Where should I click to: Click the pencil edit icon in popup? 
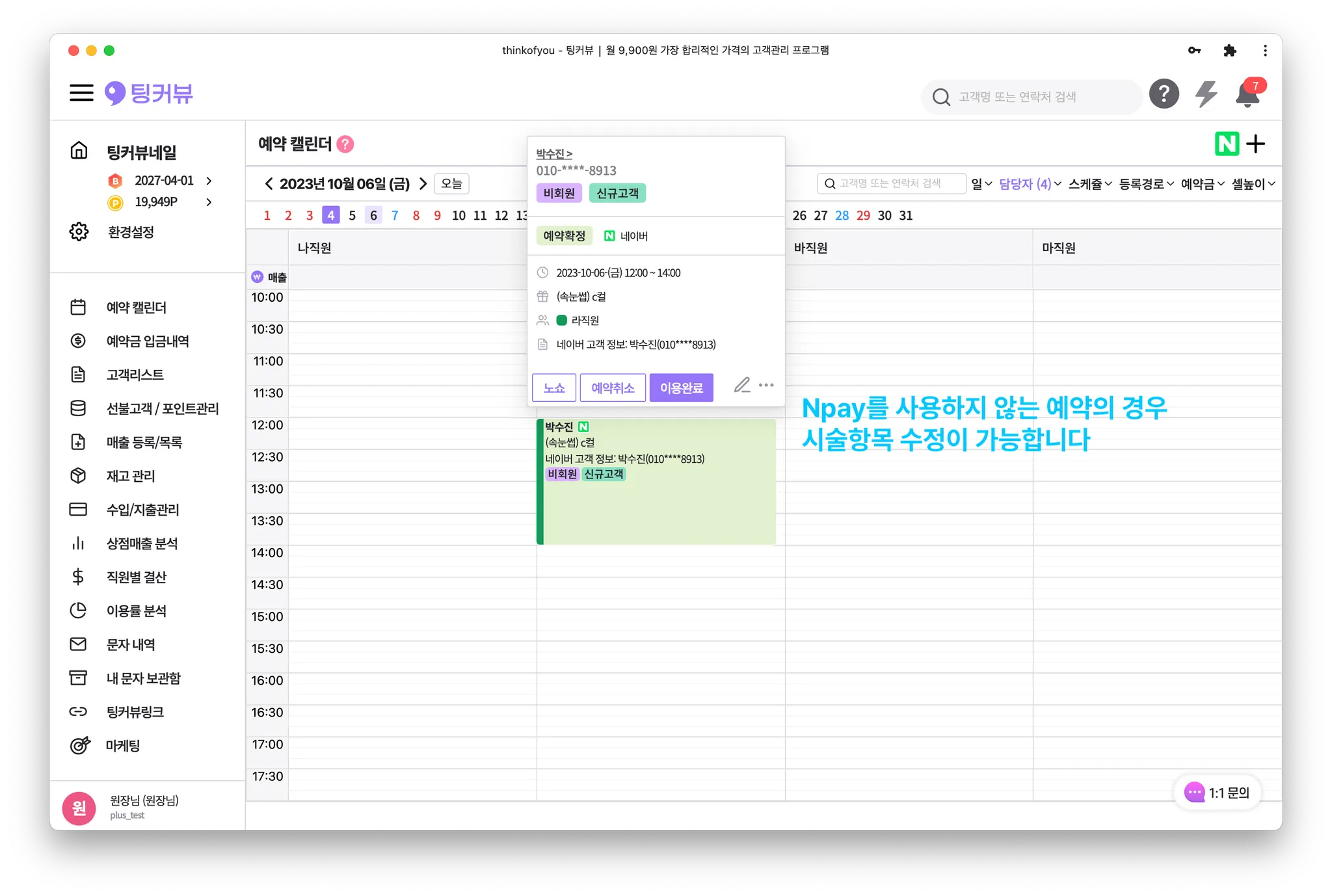tap(742, 385)
